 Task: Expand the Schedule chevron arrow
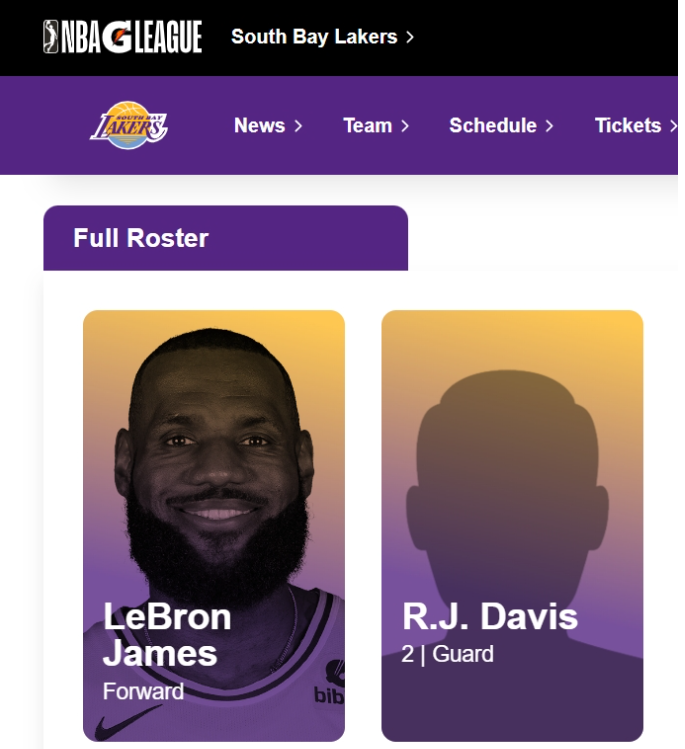[549, 126]
